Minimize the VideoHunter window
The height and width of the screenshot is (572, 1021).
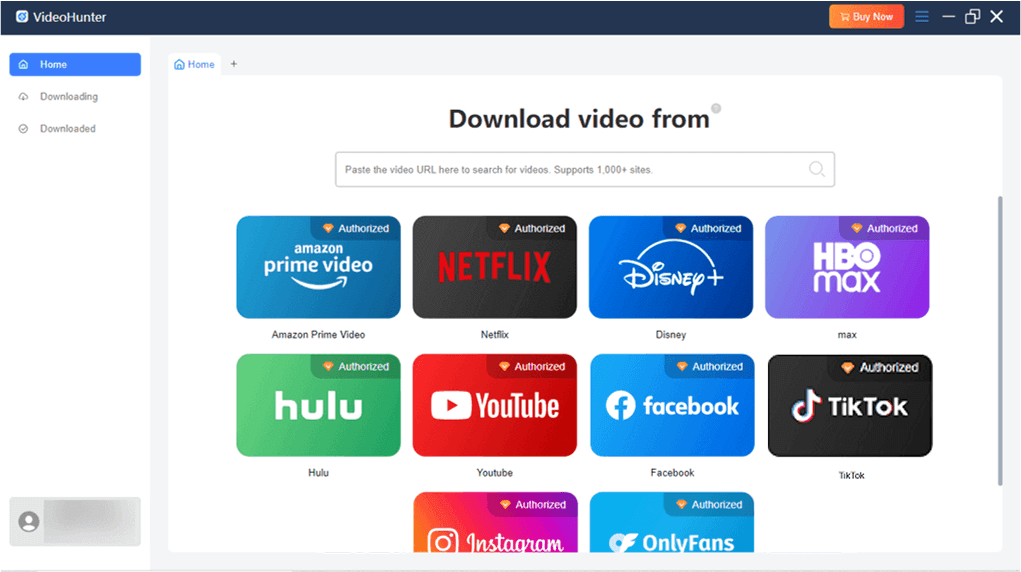click(x=948, y=16)
